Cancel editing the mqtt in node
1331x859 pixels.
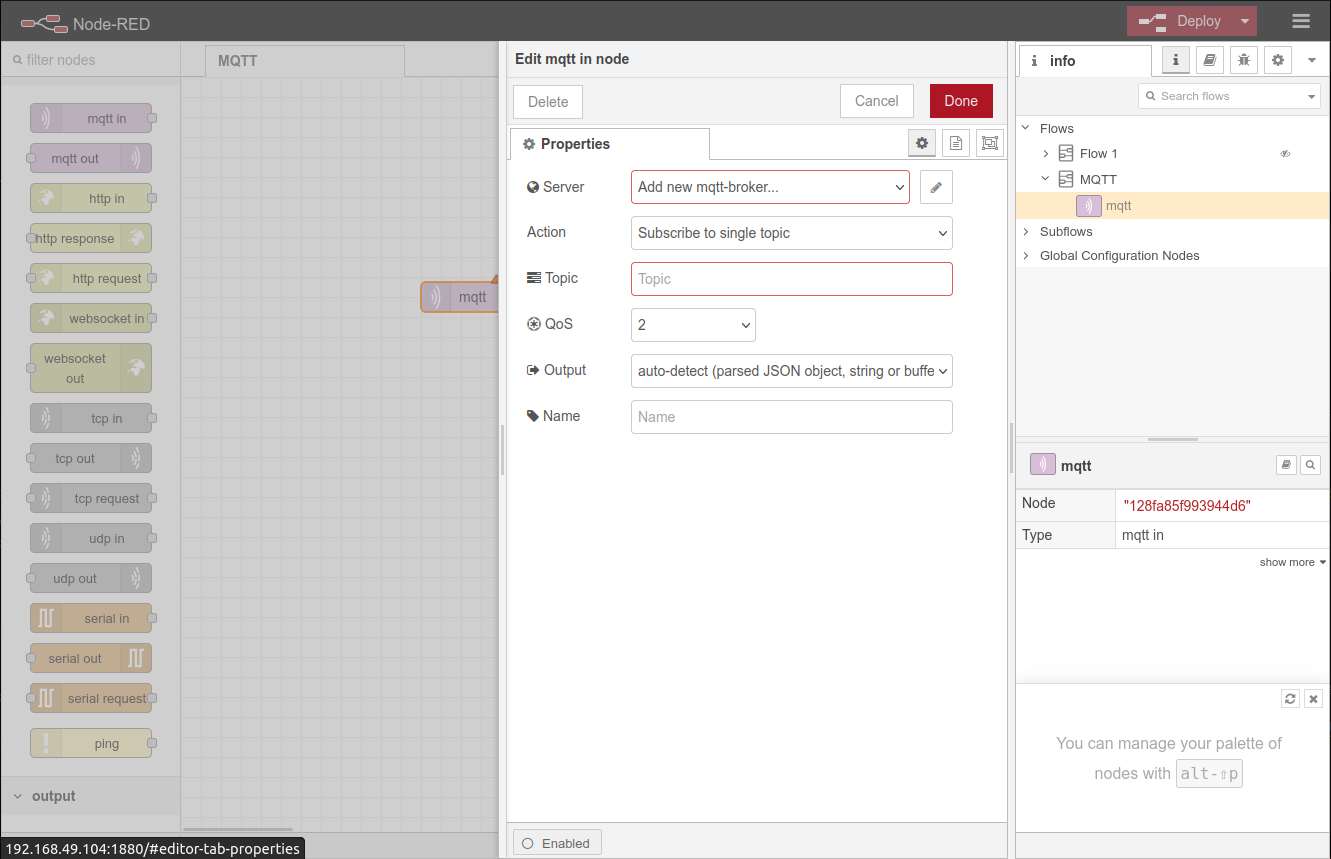coord(876,101)
